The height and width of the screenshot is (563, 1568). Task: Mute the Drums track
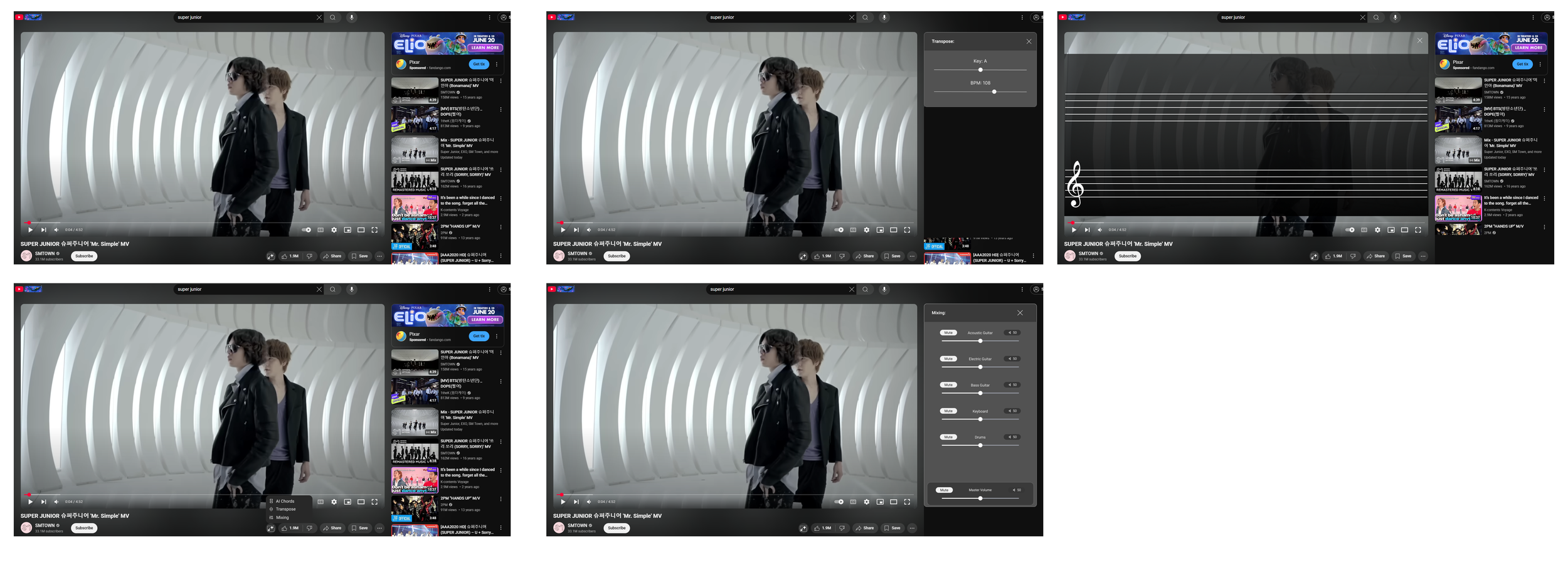(x=948, y=437)
